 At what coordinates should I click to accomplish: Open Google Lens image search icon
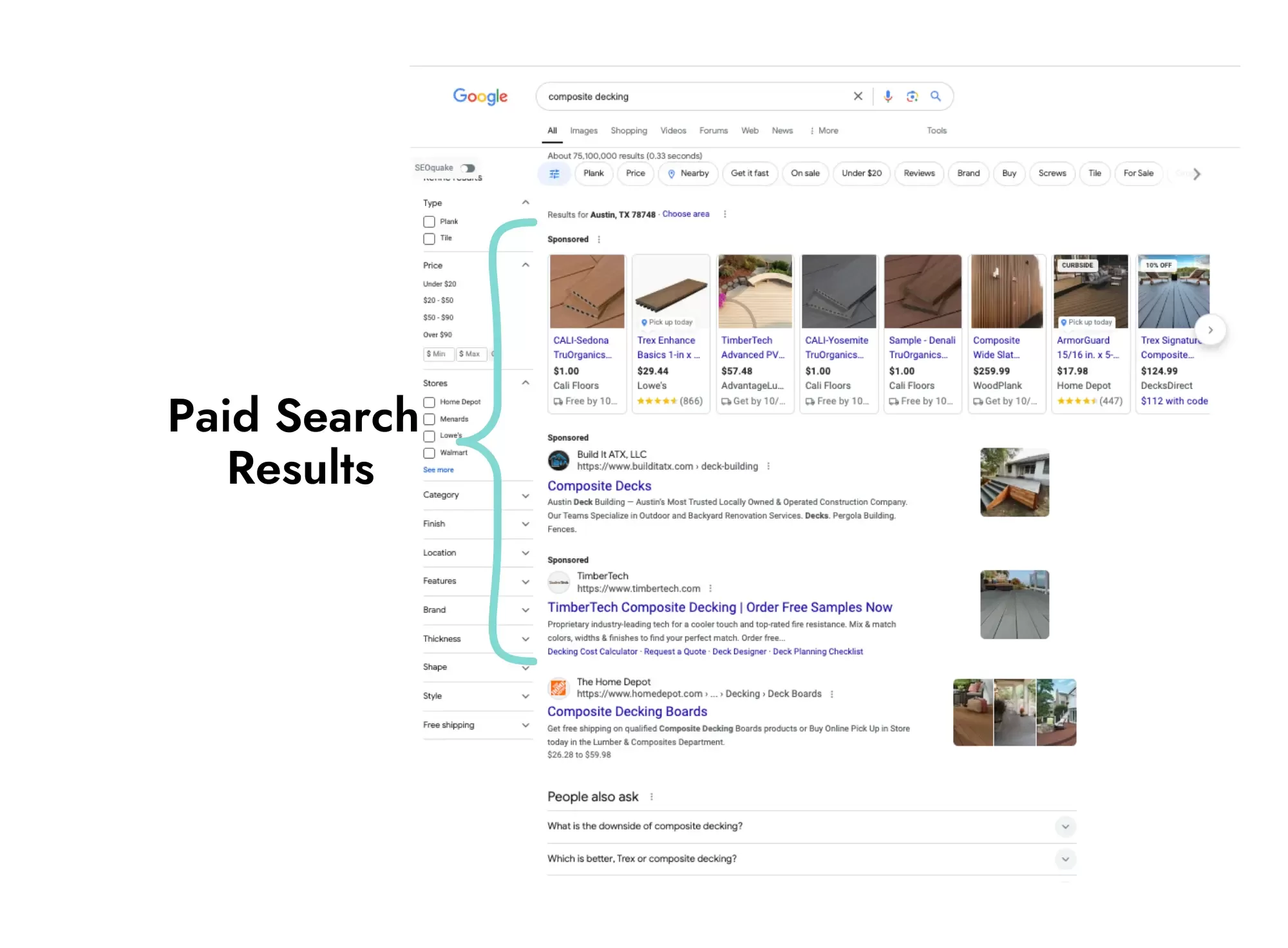tap(912, 97)
